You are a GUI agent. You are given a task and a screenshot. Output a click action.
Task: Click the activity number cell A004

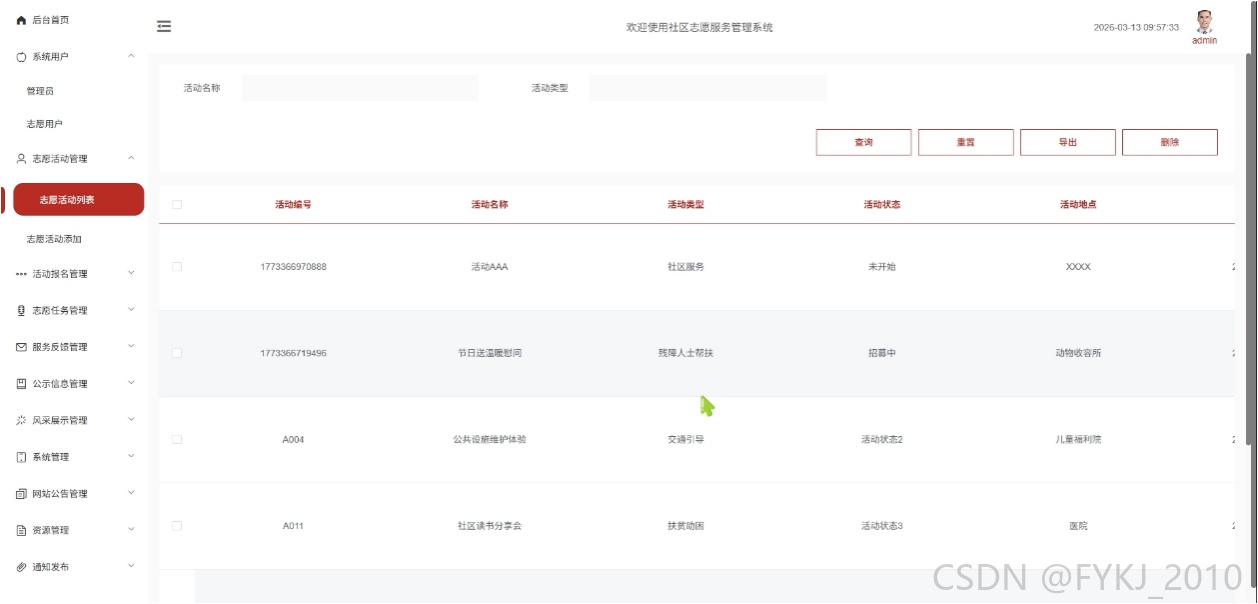tap(293, 439)
